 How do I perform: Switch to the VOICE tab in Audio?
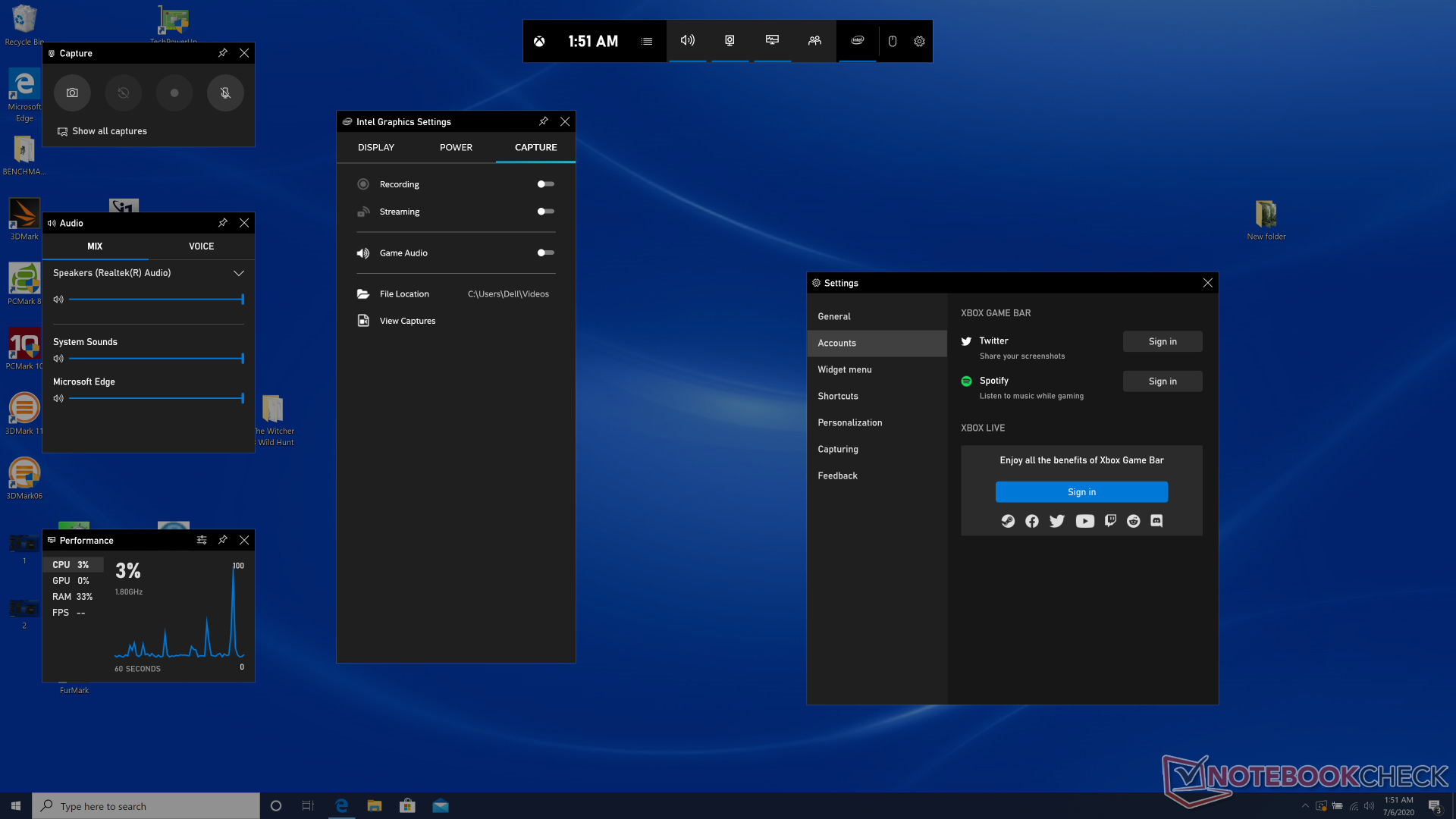[202, 246]
